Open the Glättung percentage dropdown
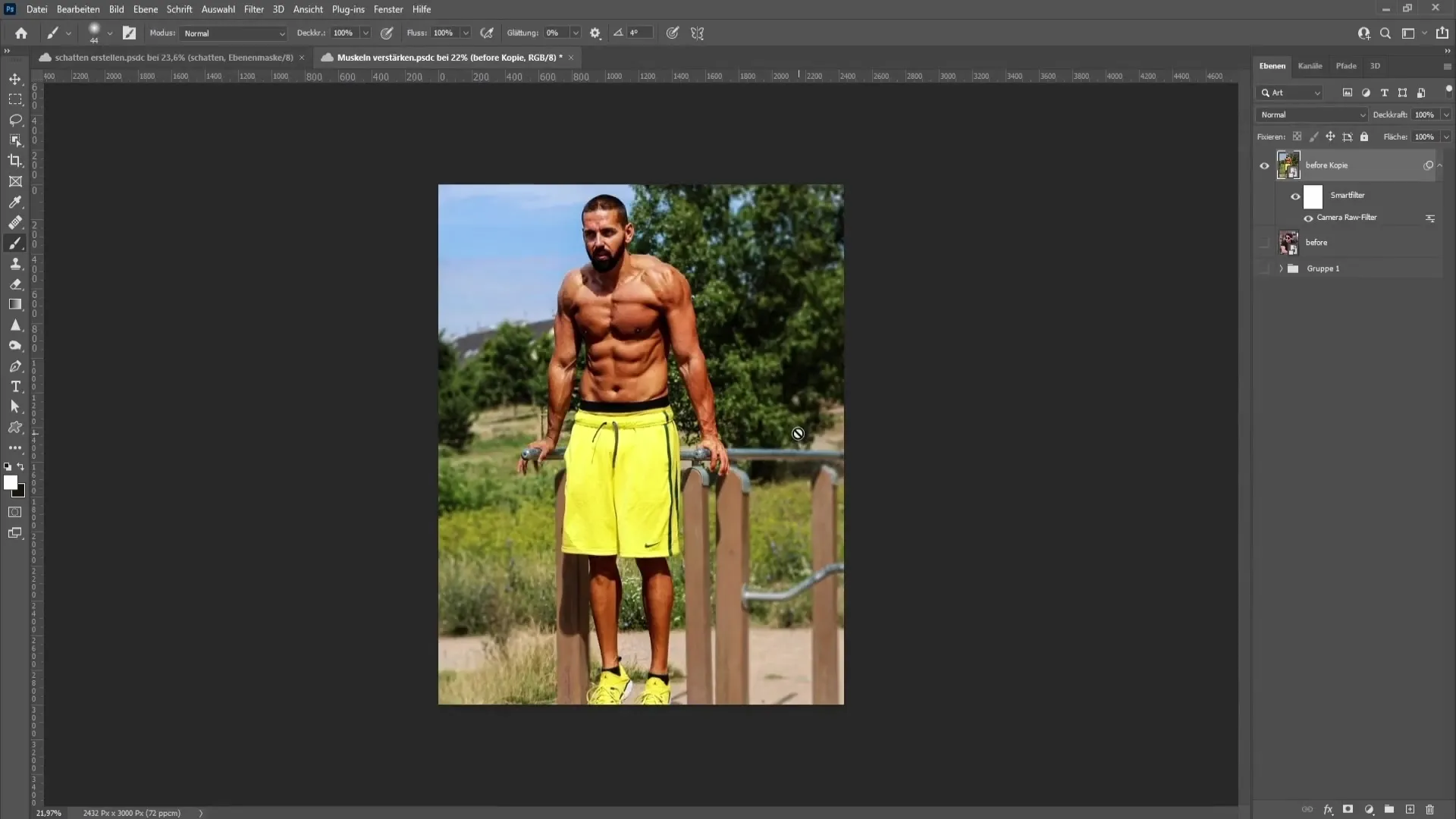The width and height of the screenshot is (1456, 819). click(x=575, y=33)
